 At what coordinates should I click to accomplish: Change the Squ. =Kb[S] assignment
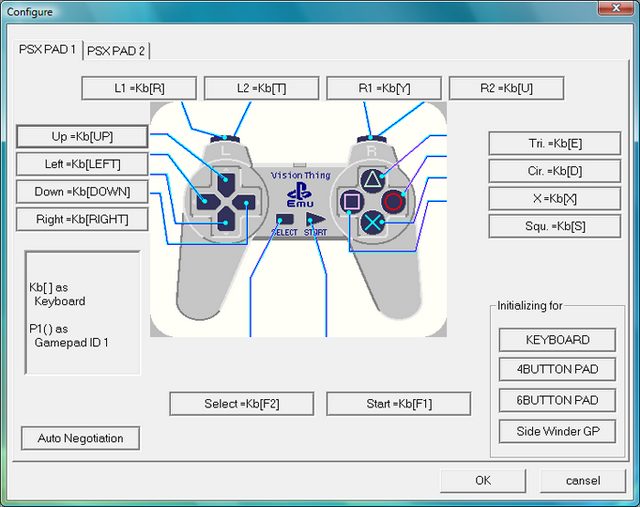click(555, 227)
